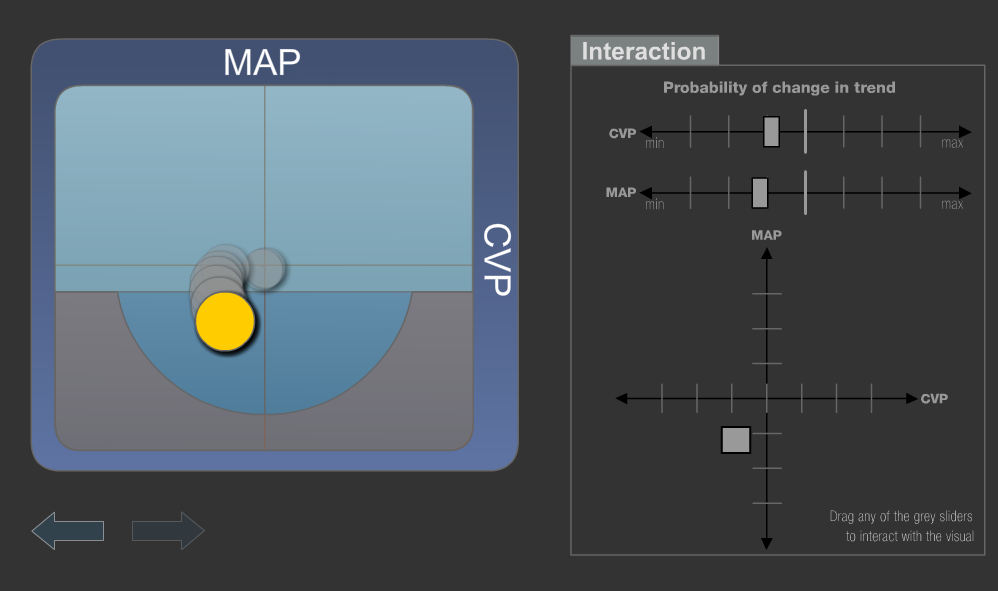
Task: Click the min-end arrowhead of the CVP slider
Action: coord(646,132)
